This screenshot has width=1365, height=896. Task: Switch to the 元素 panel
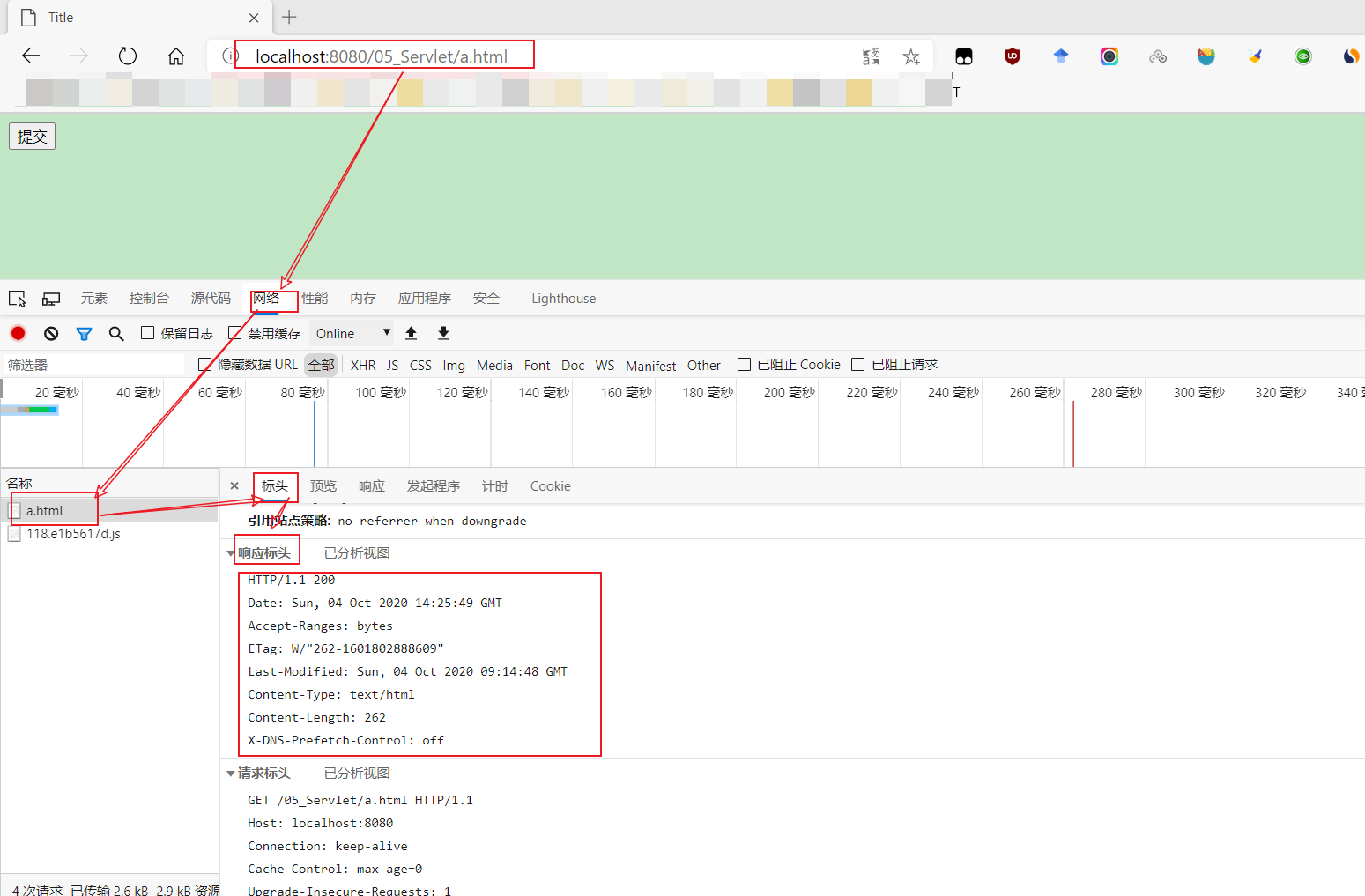(x=94, y=299)
